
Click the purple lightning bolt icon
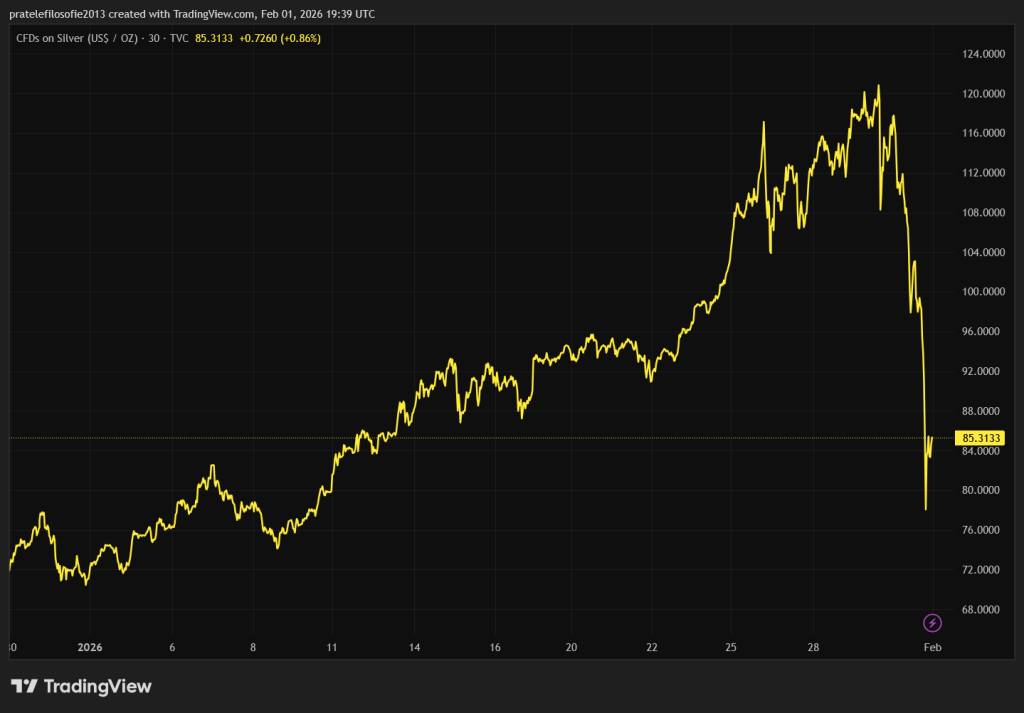(x=932, y=623)
